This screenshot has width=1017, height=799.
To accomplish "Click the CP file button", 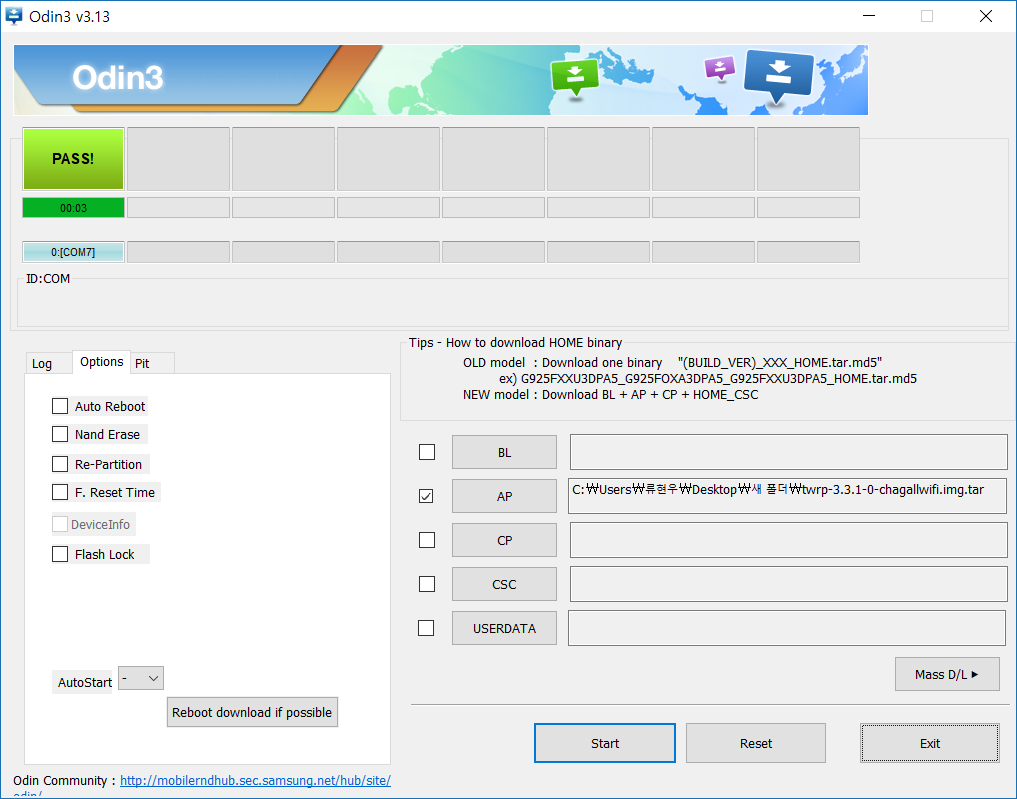I will pos(504,540).
